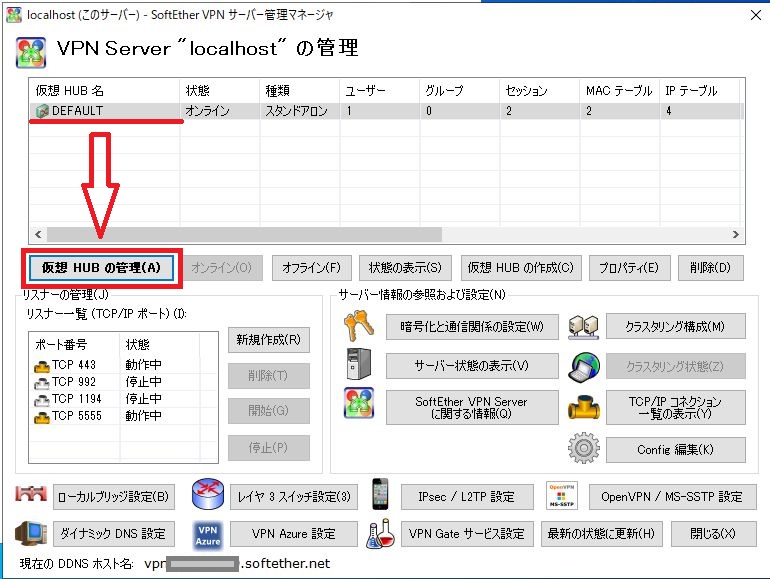Click the SoftEther VPN Server info icon
The image size is (770, 579).
359,403
